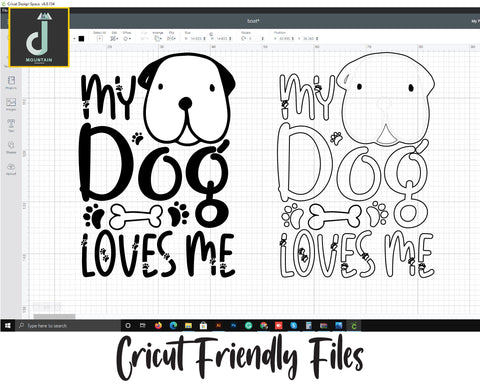This screenshot has height=384, width=480.
Task: Click the Size width input field
Action: pyautogui.click(x=196, y=39)
